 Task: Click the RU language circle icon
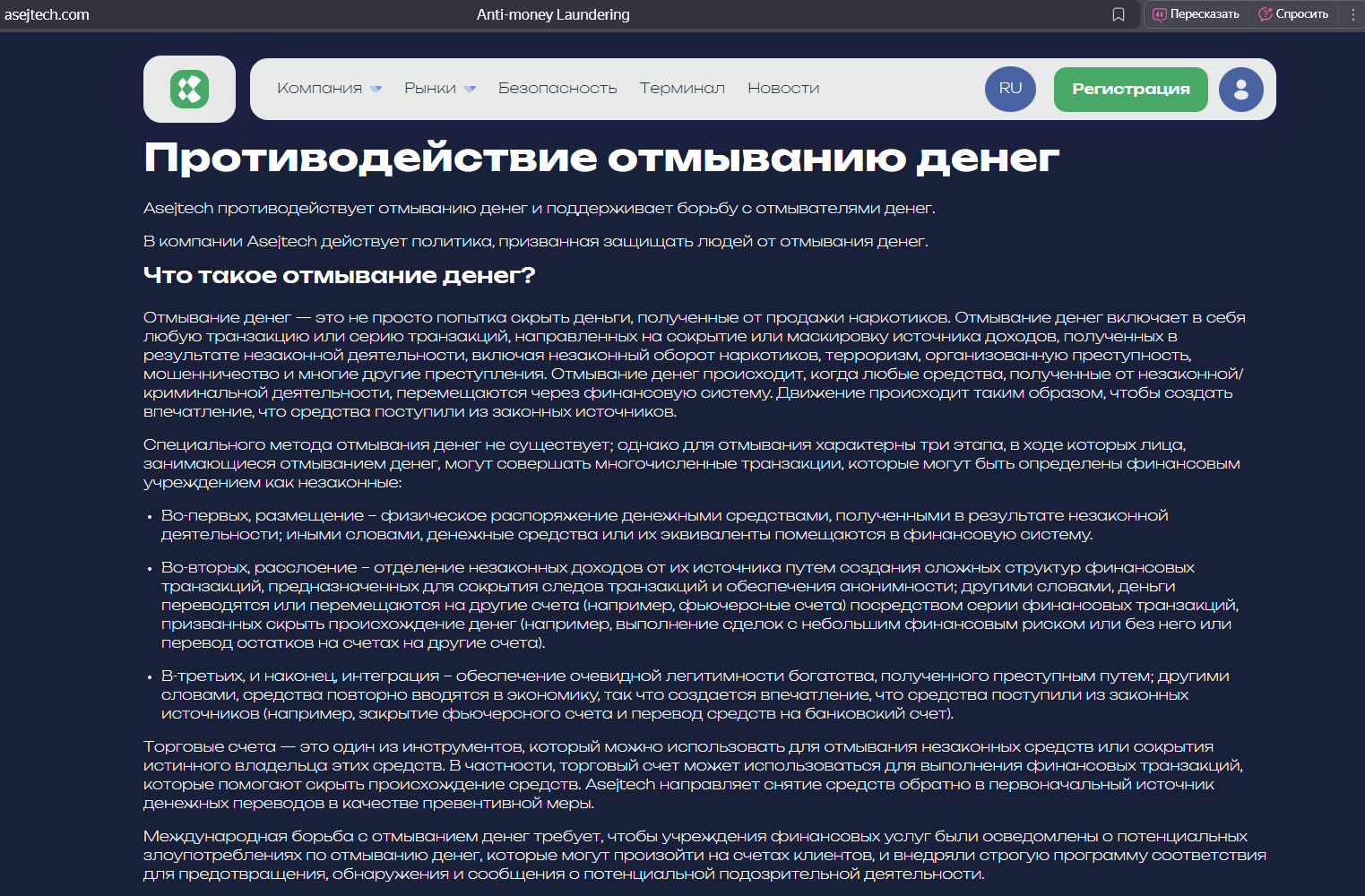coord(1010,89)
